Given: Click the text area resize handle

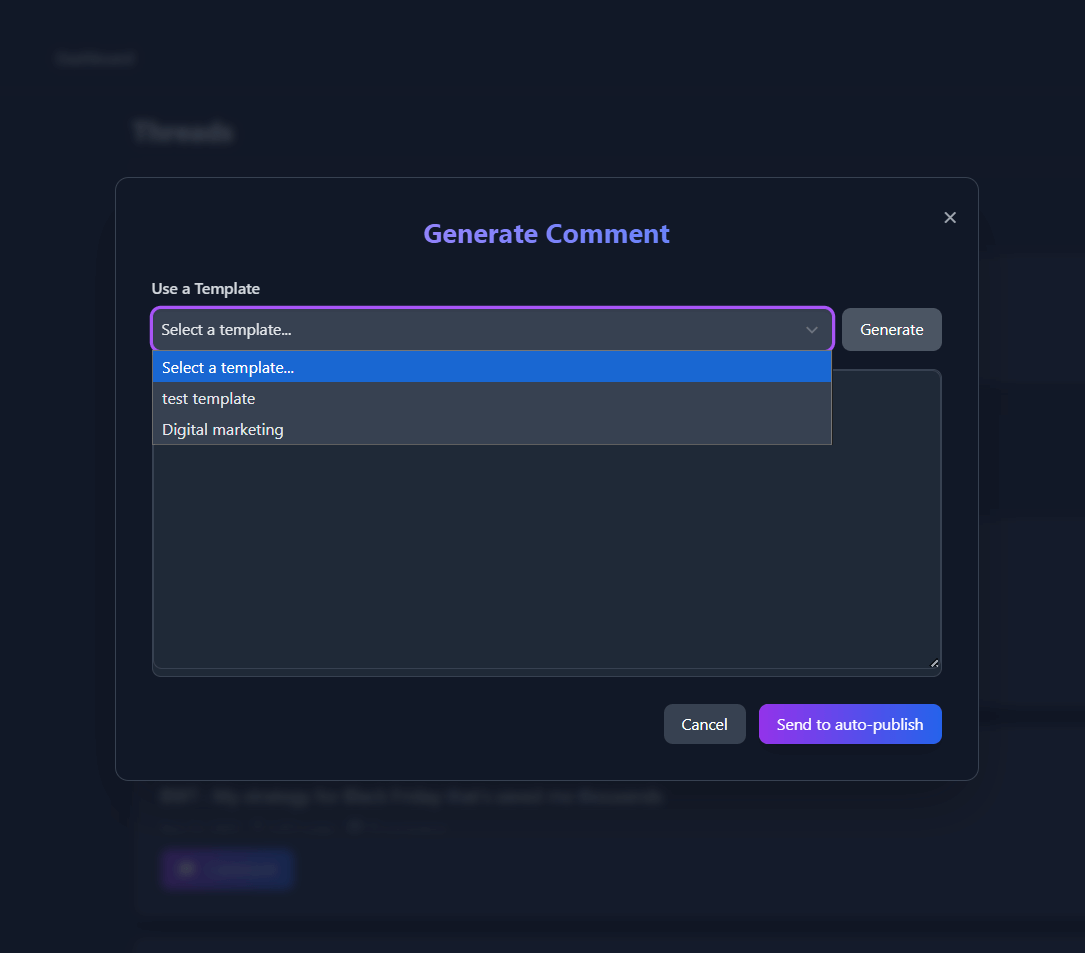Looking at the screenshot, I should coord(935,663).
